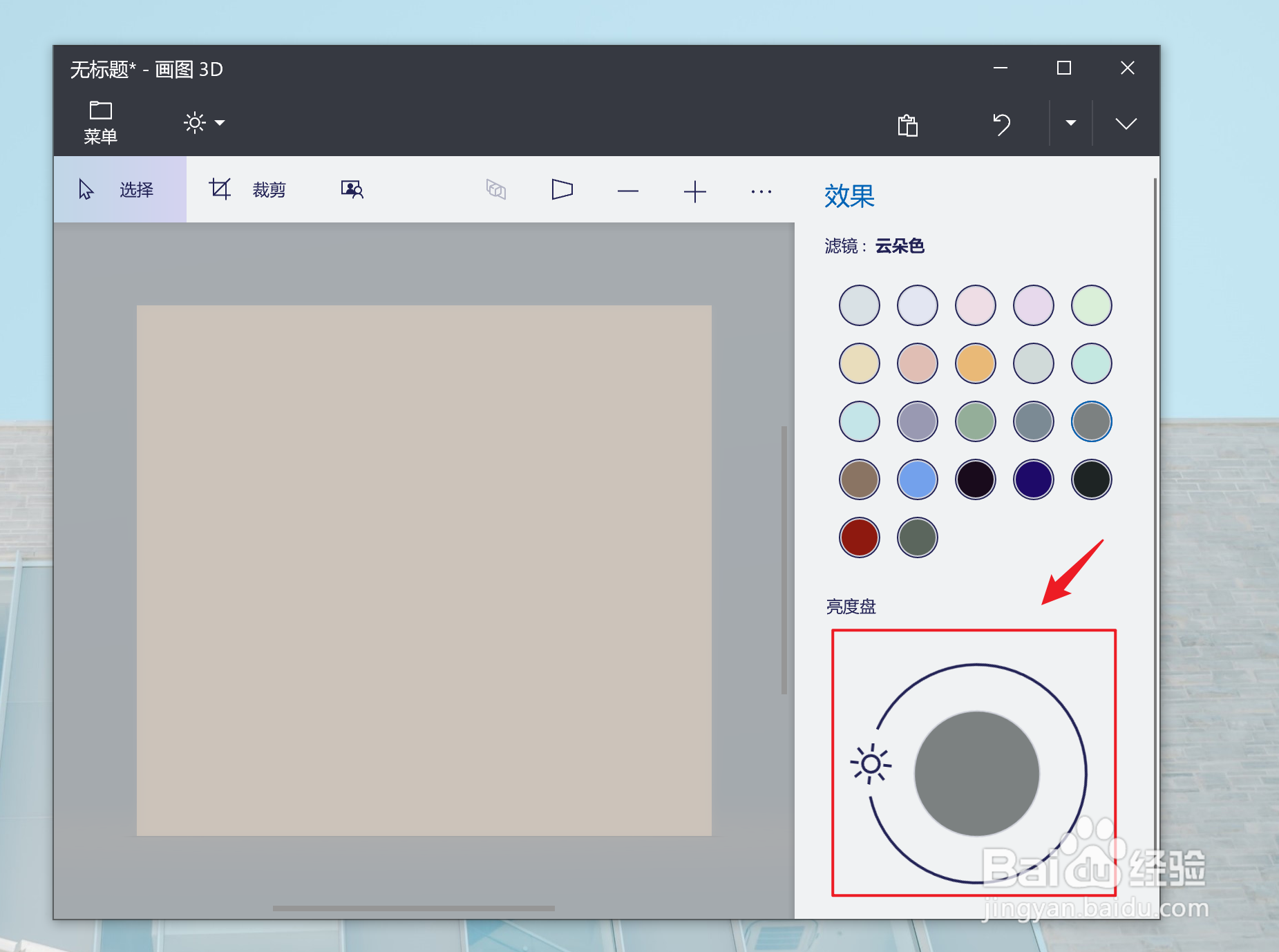This screenshot has width=1279, height=952.
Task: Select the pale lavender-blue filter swatch
Action: [918, 305]
